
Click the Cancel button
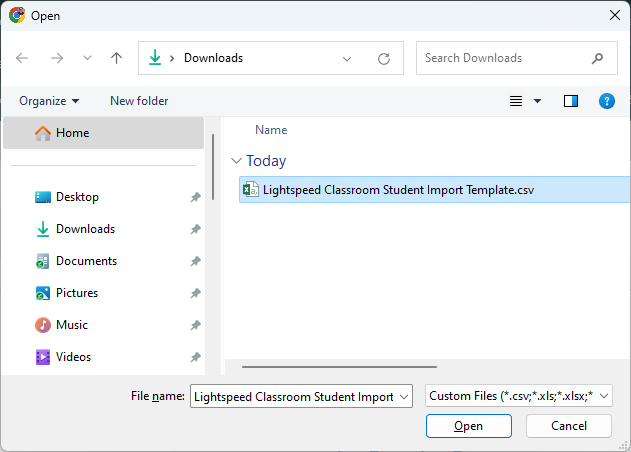pos(569,426)
